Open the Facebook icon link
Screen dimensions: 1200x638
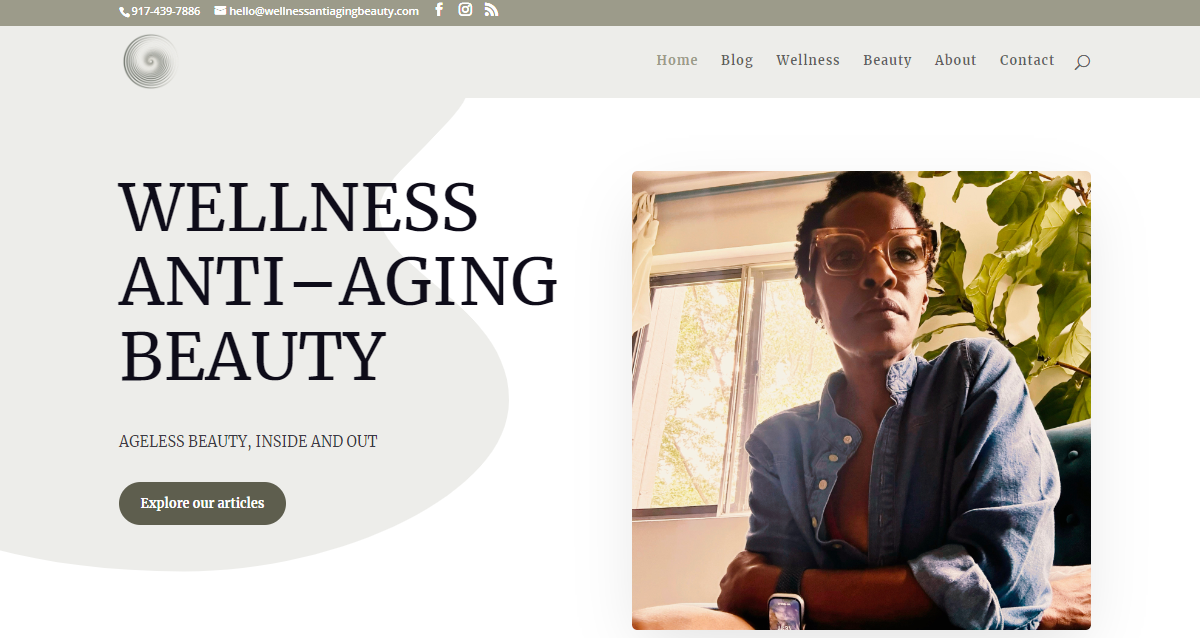click(439, 10)
